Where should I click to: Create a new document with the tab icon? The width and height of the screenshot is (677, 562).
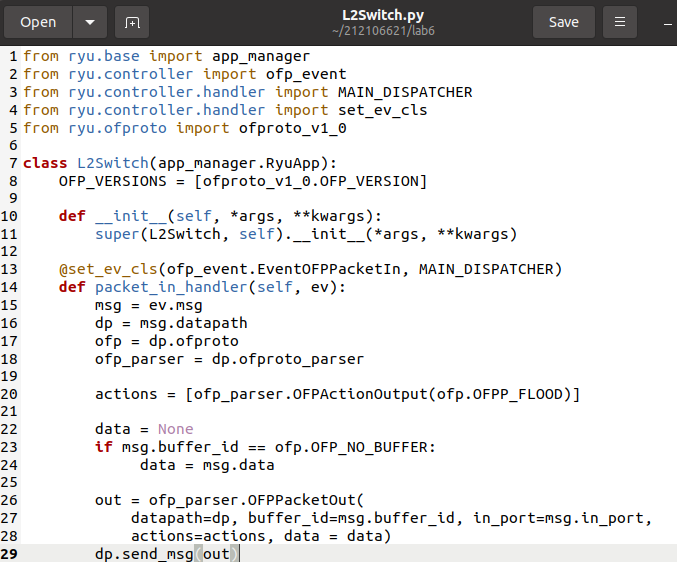pos(131,22)
